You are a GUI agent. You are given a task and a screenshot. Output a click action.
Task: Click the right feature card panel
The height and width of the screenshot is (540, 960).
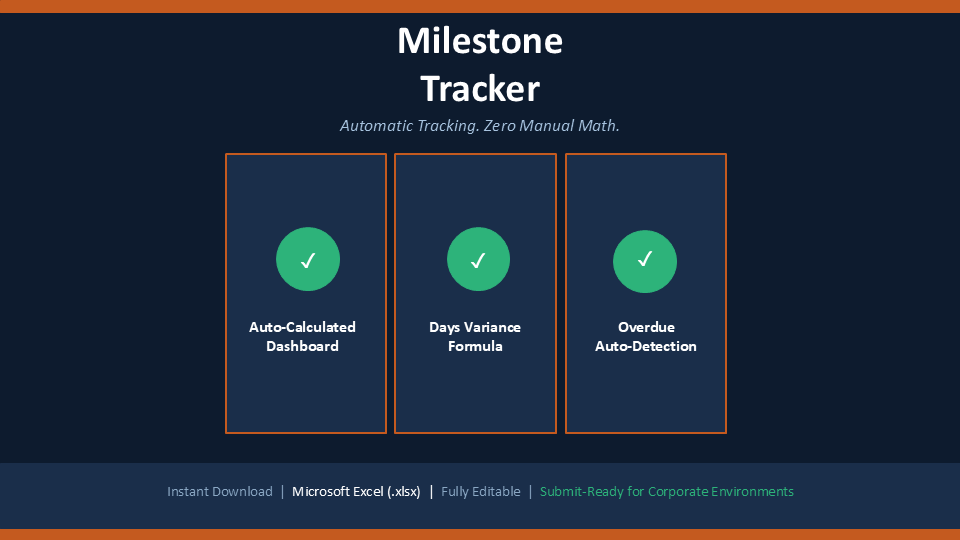pyautogui.click(x=646, y=293)
